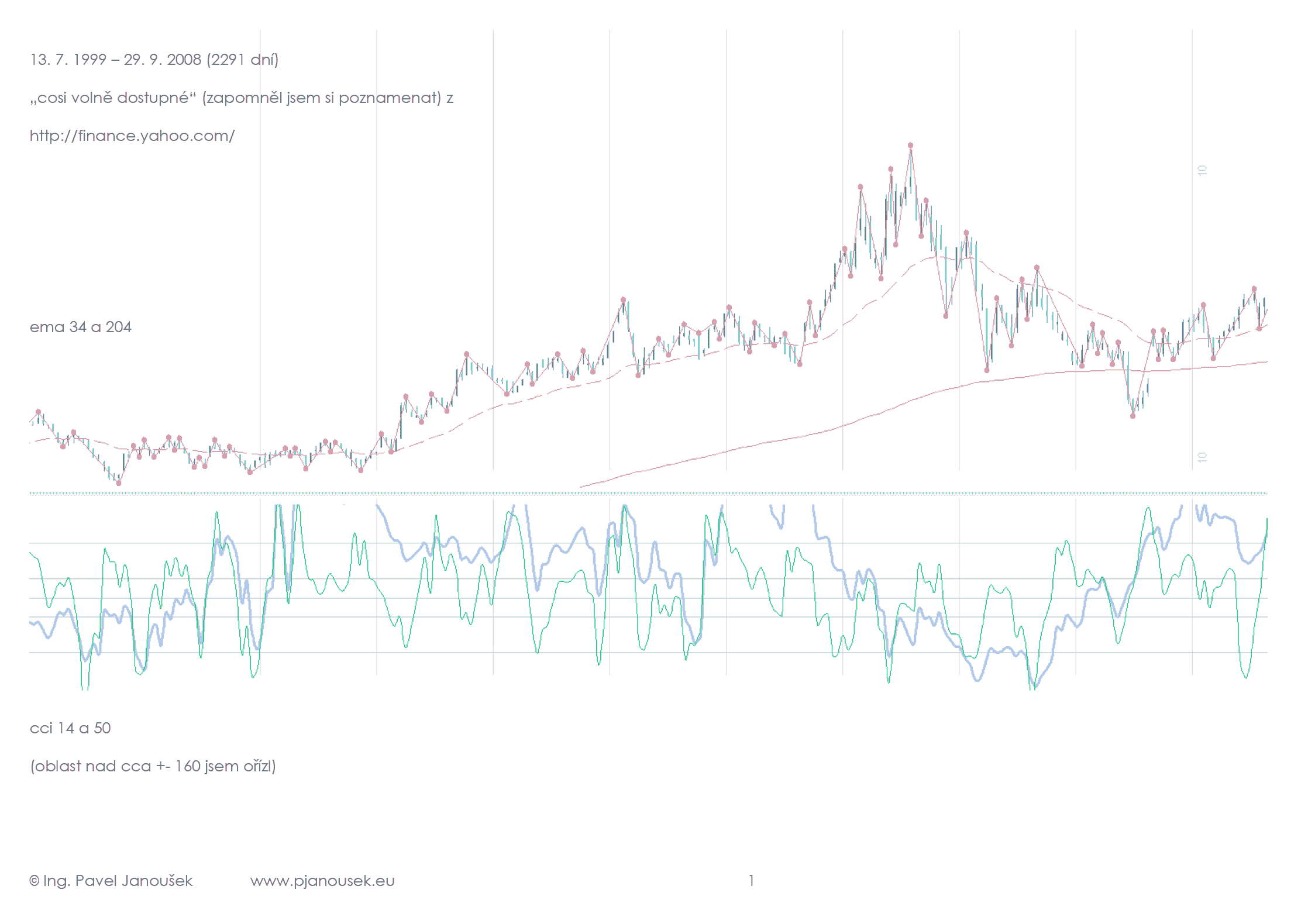Image resolution: width=1308 pixels, height=924 pixels.
Task: Click the lowest price marker at chart start
Action: pyautogui.click(x=119, y=483)
